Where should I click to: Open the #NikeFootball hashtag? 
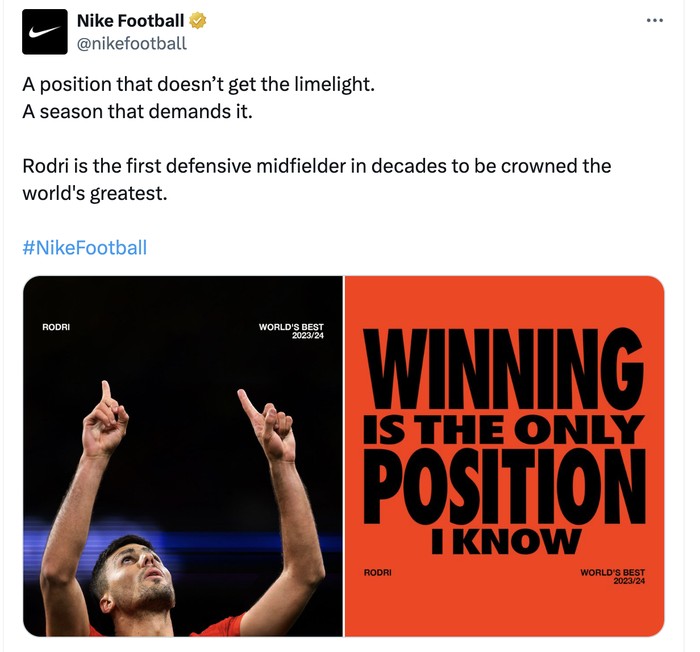pos(84,247)
